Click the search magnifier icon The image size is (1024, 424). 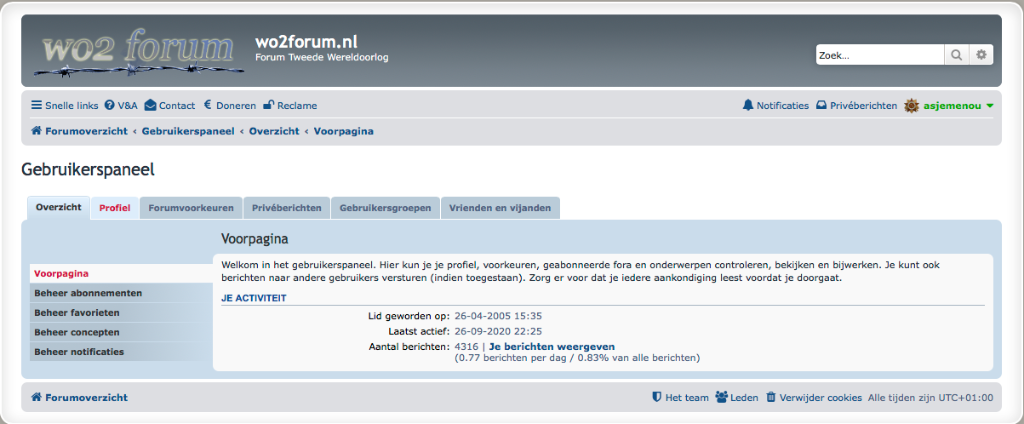(957, 55)
